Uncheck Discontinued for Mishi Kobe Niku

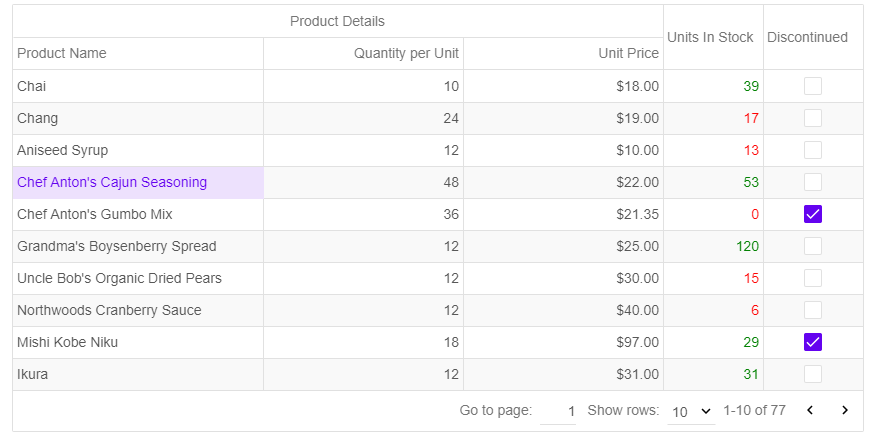pos(813,342)
